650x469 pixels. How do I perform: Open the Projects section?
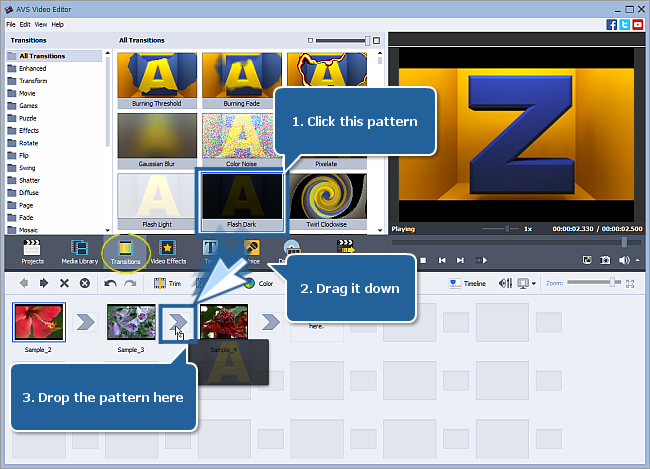click(x=32, y=252)
